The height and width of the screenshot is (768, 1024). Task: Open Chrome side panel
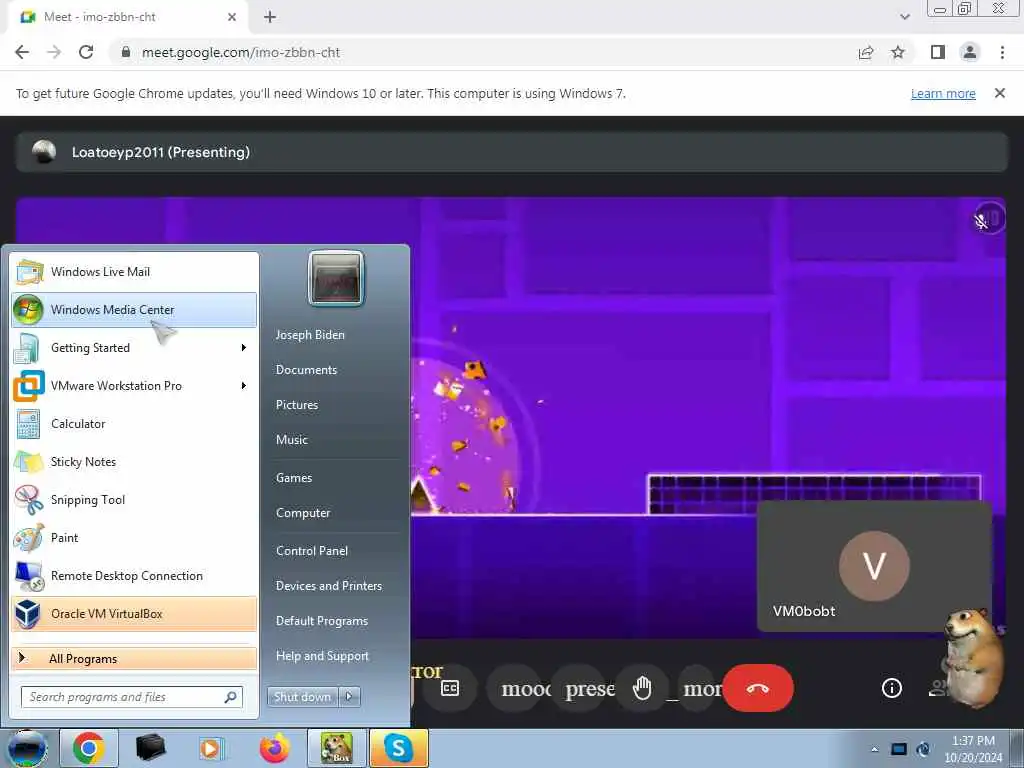click(938, 52)
